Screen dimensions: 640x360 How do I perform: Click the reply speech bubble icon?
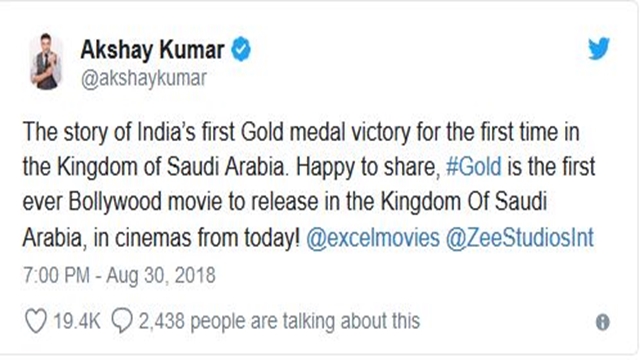(x=122, y=321)
